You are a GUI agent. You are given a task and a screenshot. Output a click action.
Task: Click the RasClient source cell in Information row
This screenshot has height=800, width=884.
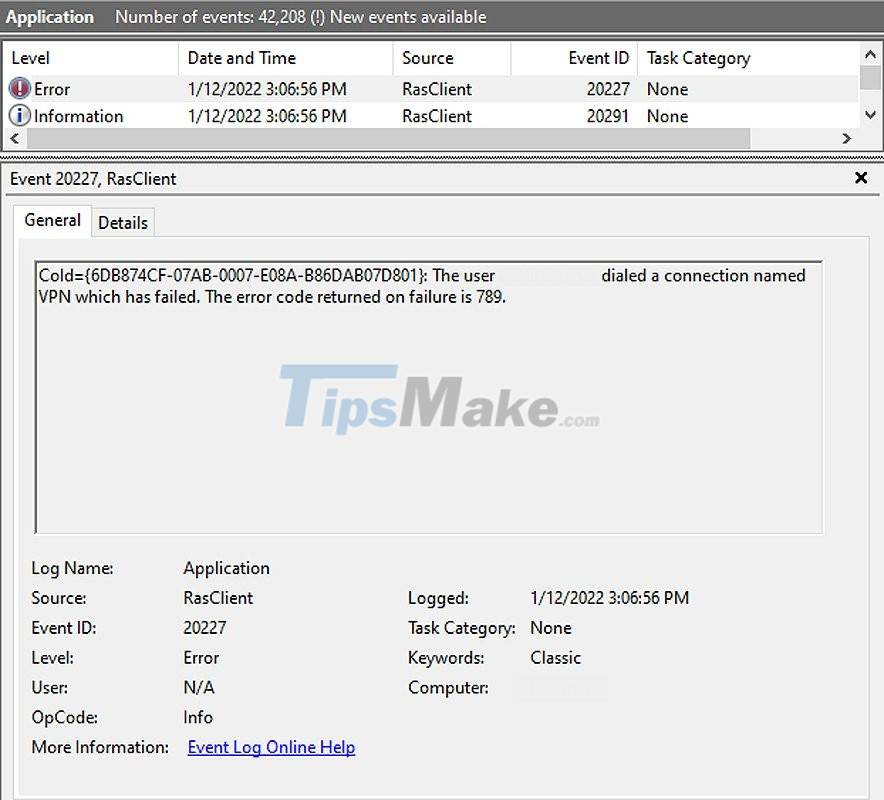pos(437,116)
